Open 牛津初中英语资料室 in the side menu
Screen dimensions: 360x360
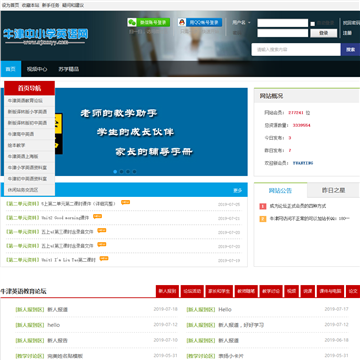(29, 179)
